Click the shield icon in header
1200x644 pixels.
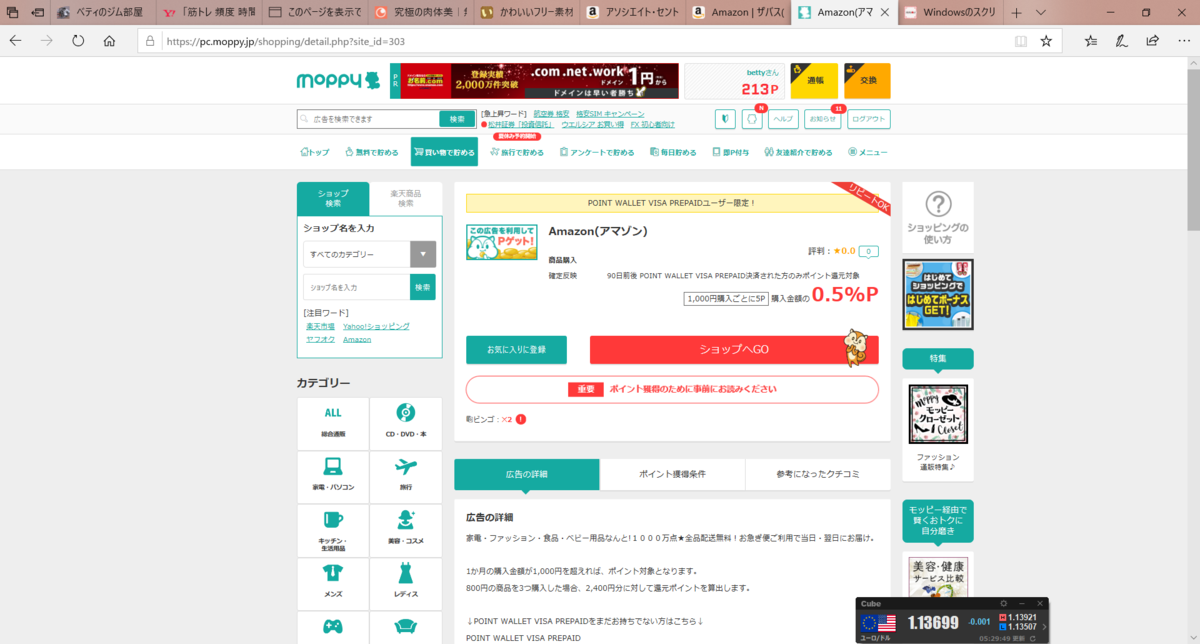click(x=726, y=119)
